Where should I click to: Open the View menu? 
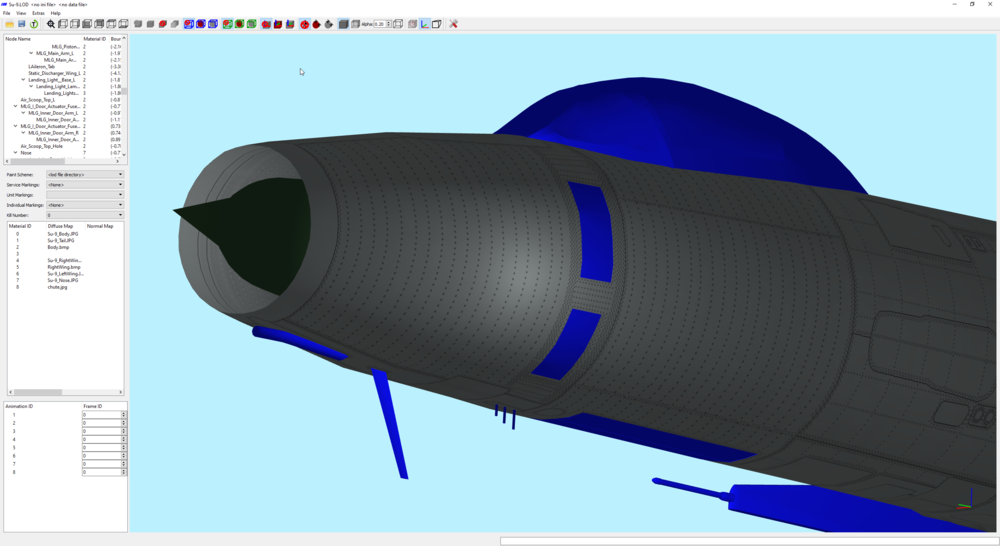pos(21,13)
